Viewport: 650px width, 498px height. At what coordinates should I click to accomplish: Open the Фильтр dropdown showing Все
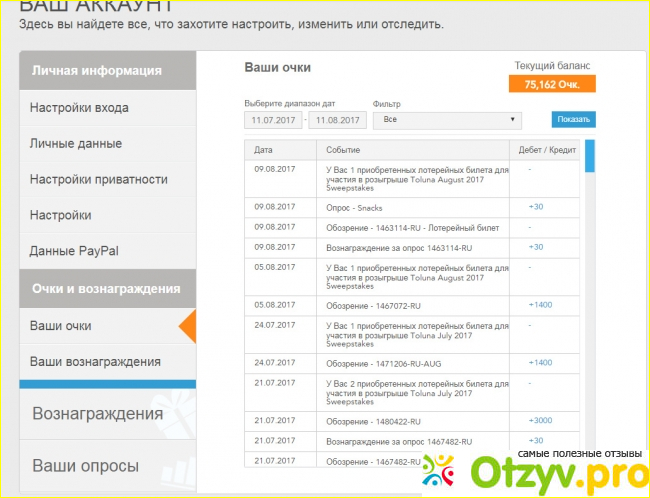click(x=447, y=120)
